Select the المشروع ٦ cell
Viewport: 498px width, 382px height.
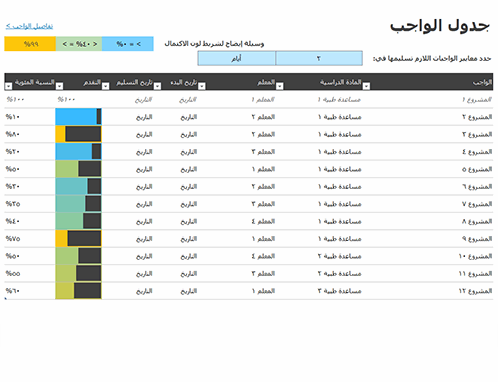click(477, 186)
